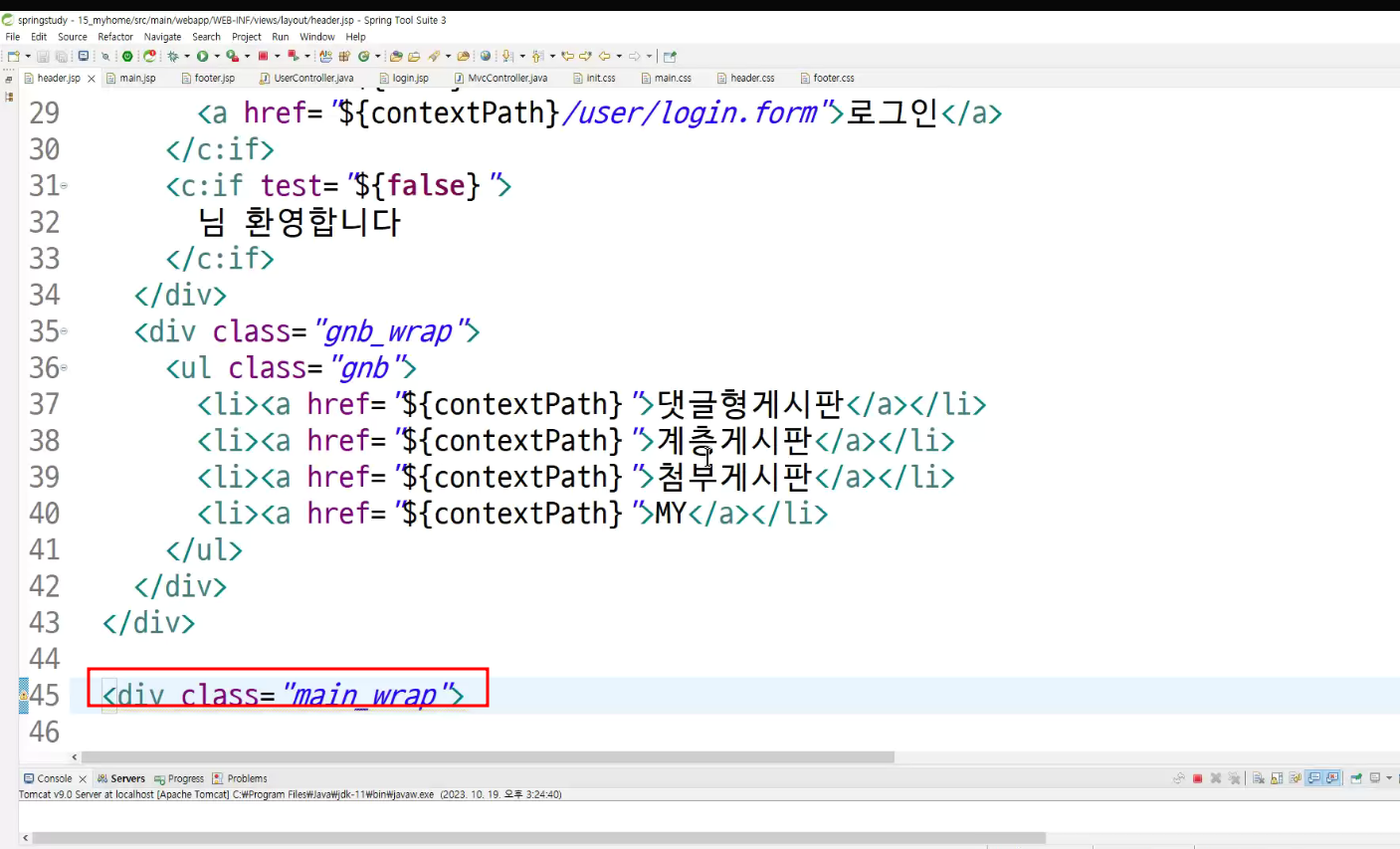Screen dimensions: 1400x849
Task: Click the Save All toolbar icon
Action: click(62, 56)
